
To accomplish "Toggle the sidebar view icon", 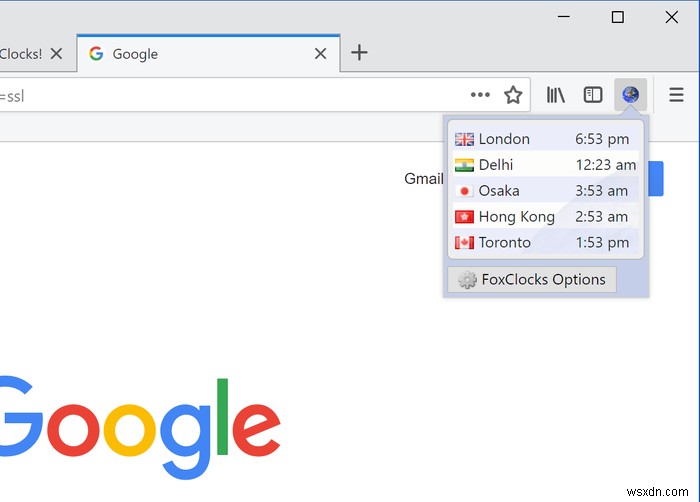I will (x=593, y=95).
